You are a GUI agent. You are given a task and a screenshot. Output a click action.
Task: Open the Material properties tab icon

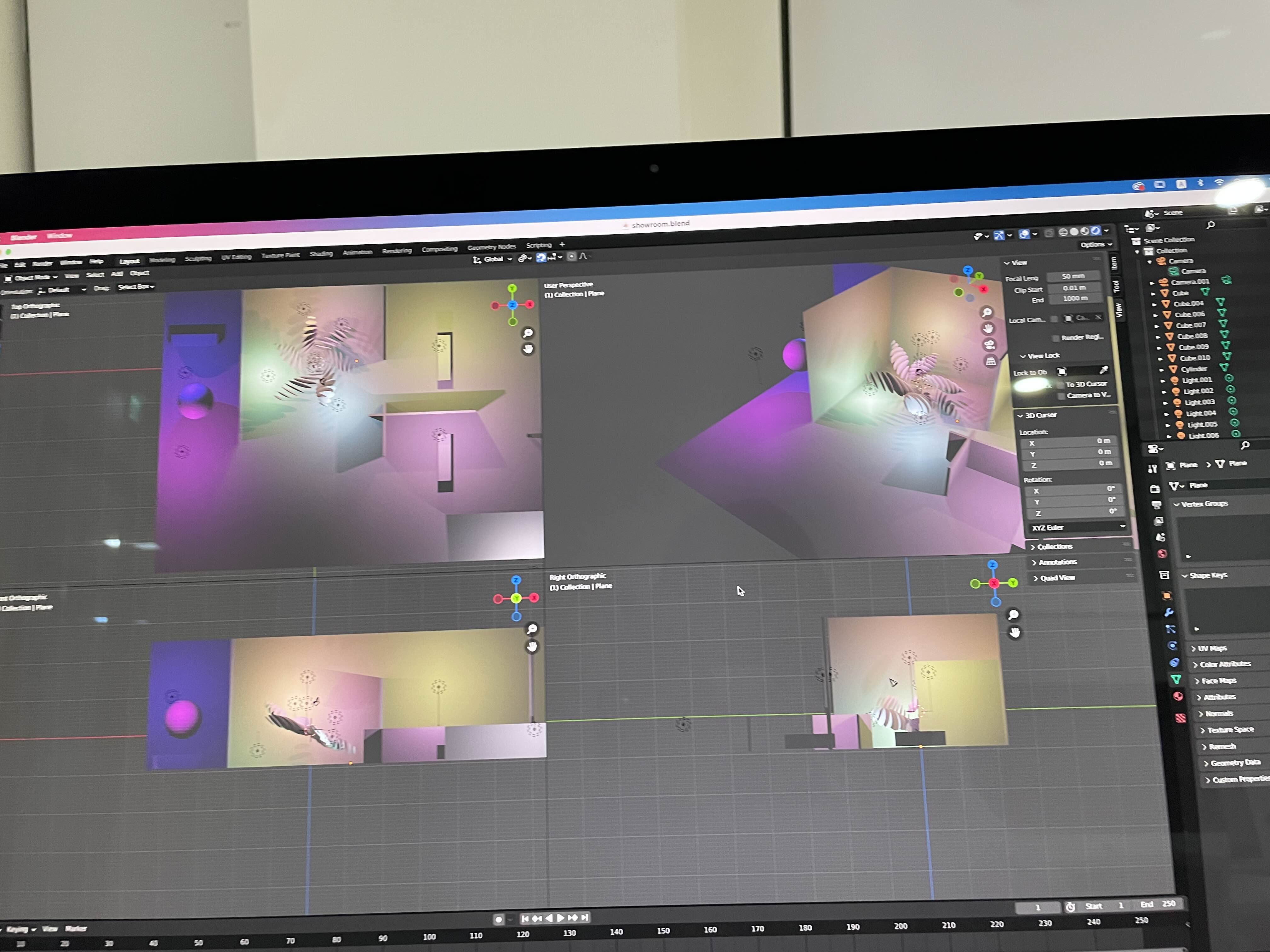[1178, 697]
